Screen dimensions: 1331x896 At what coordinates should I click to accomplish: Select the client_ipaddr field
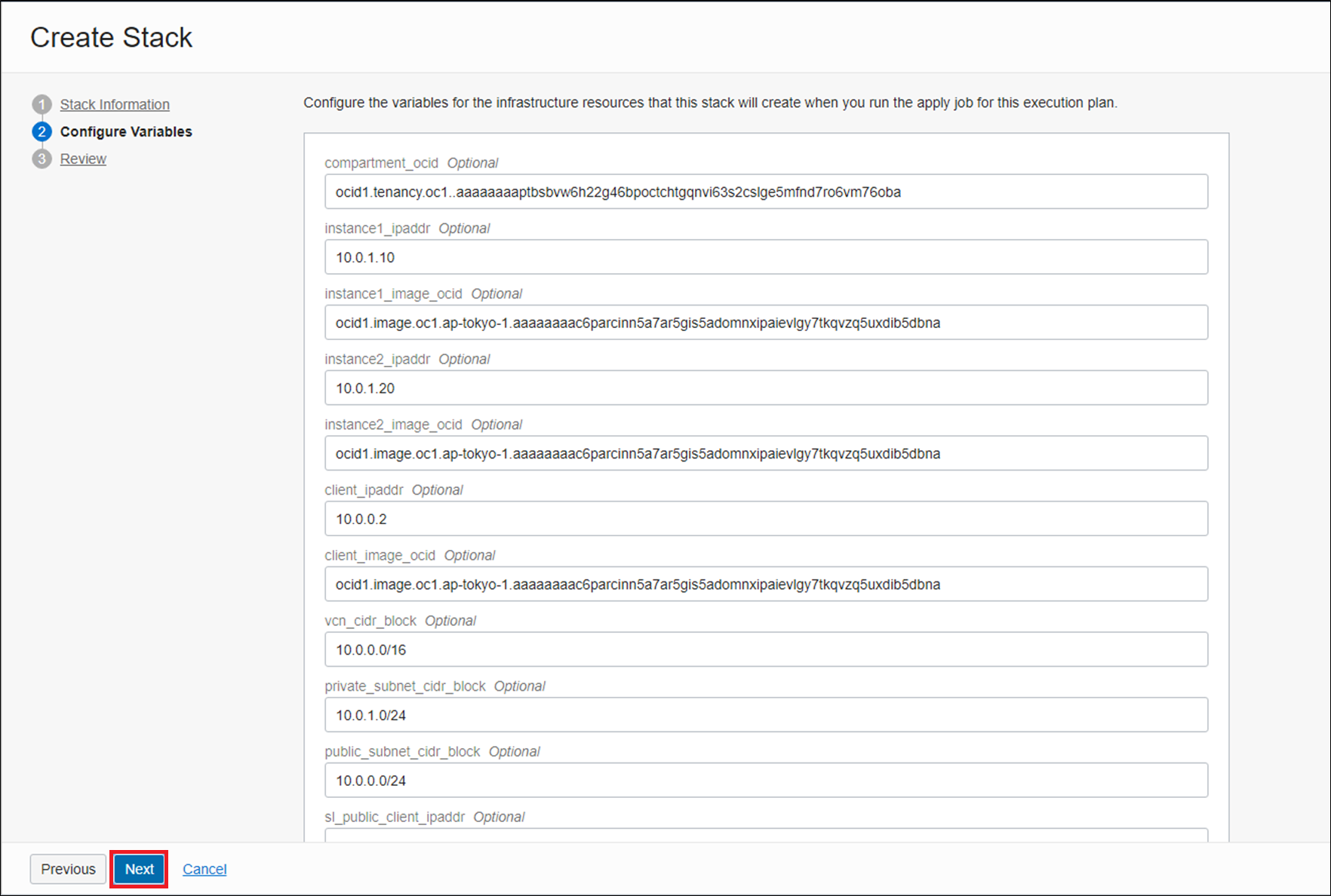(765, 518)
